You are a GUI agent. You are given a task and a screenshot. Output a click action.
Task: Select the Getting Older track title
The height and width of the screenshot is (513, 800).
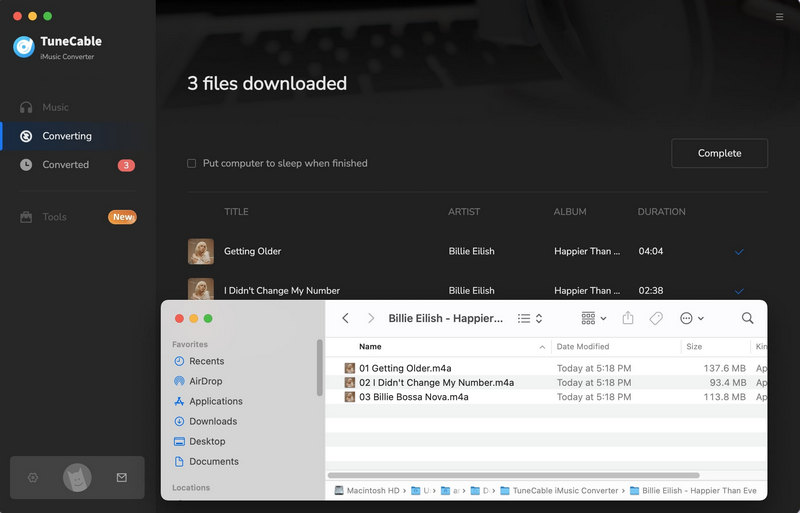click(253, 251)
